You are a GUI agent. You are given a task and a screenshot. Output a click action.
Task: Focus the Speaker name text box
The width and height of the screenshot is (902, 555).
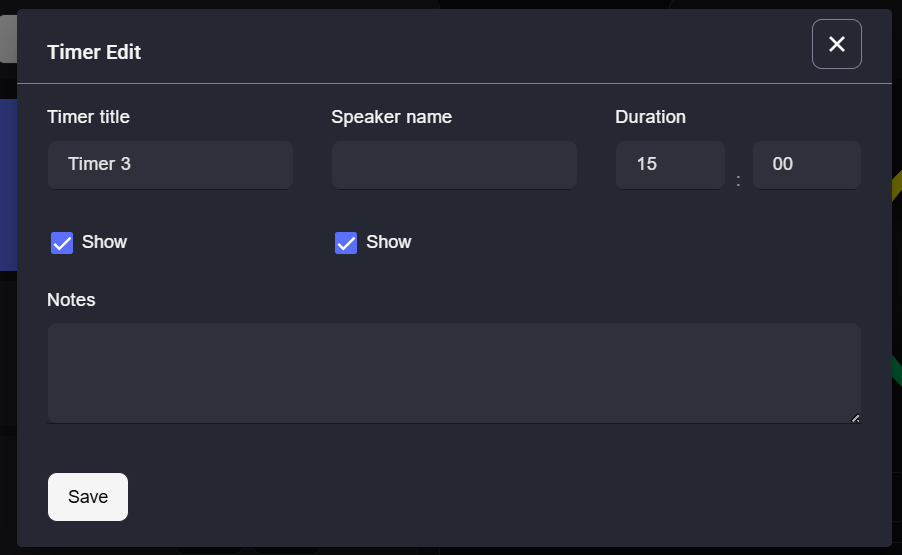454,164
